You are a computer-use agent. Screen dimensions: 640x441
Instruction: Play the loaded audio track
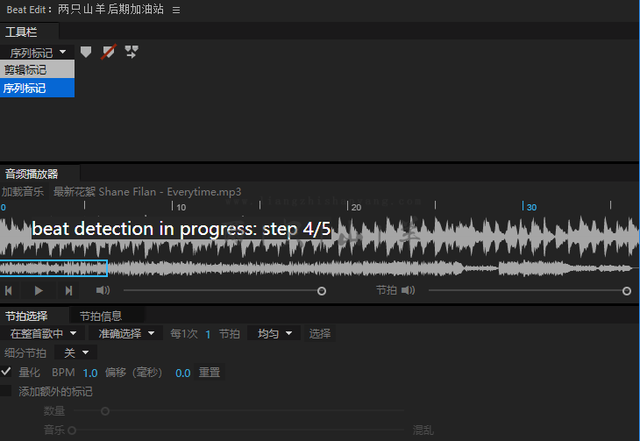click(38, 291)
